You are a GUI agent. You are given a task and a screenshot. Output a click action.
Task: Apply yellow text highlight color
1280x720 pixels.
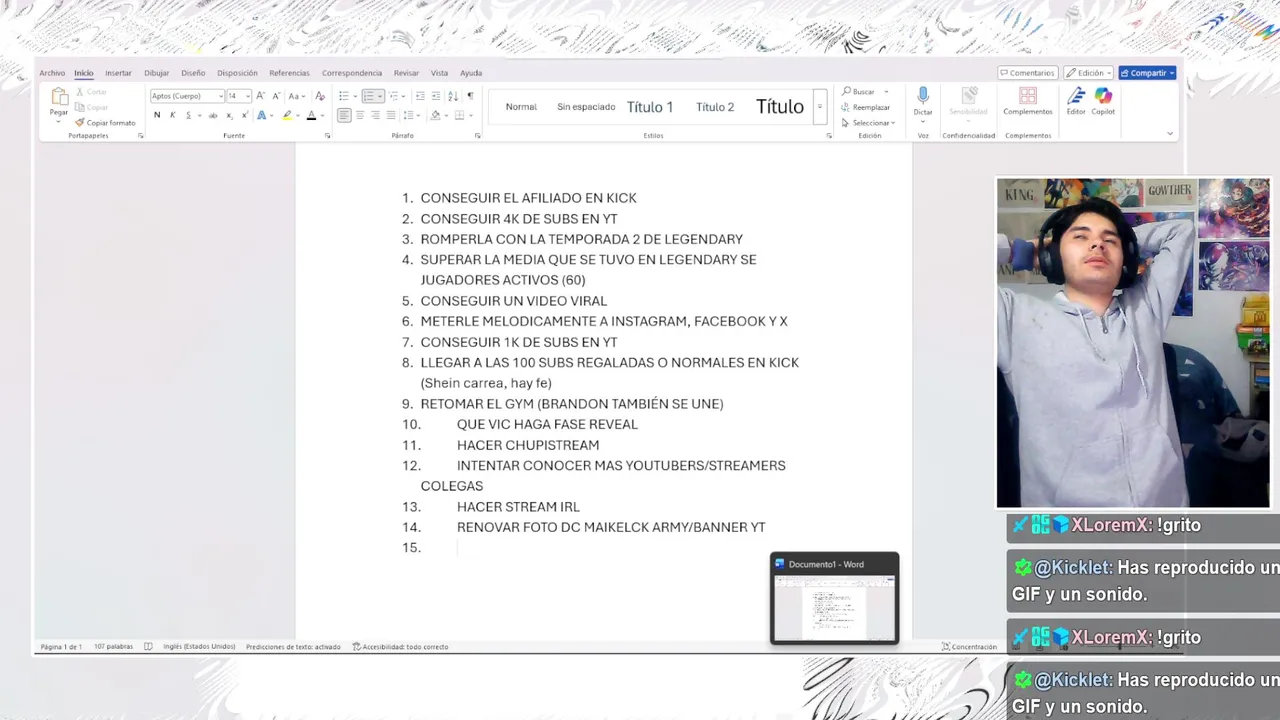[x=287, y=115]
